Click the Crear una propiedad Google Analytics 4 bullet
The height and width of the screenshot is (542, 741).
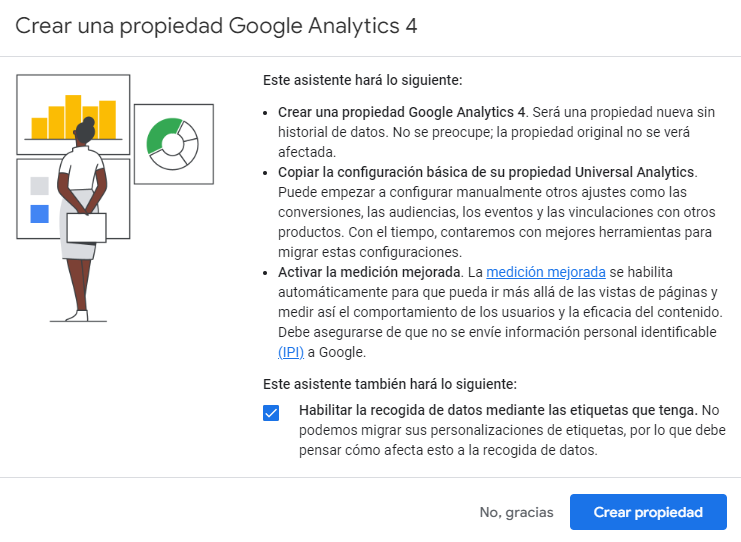pos(402,112)
